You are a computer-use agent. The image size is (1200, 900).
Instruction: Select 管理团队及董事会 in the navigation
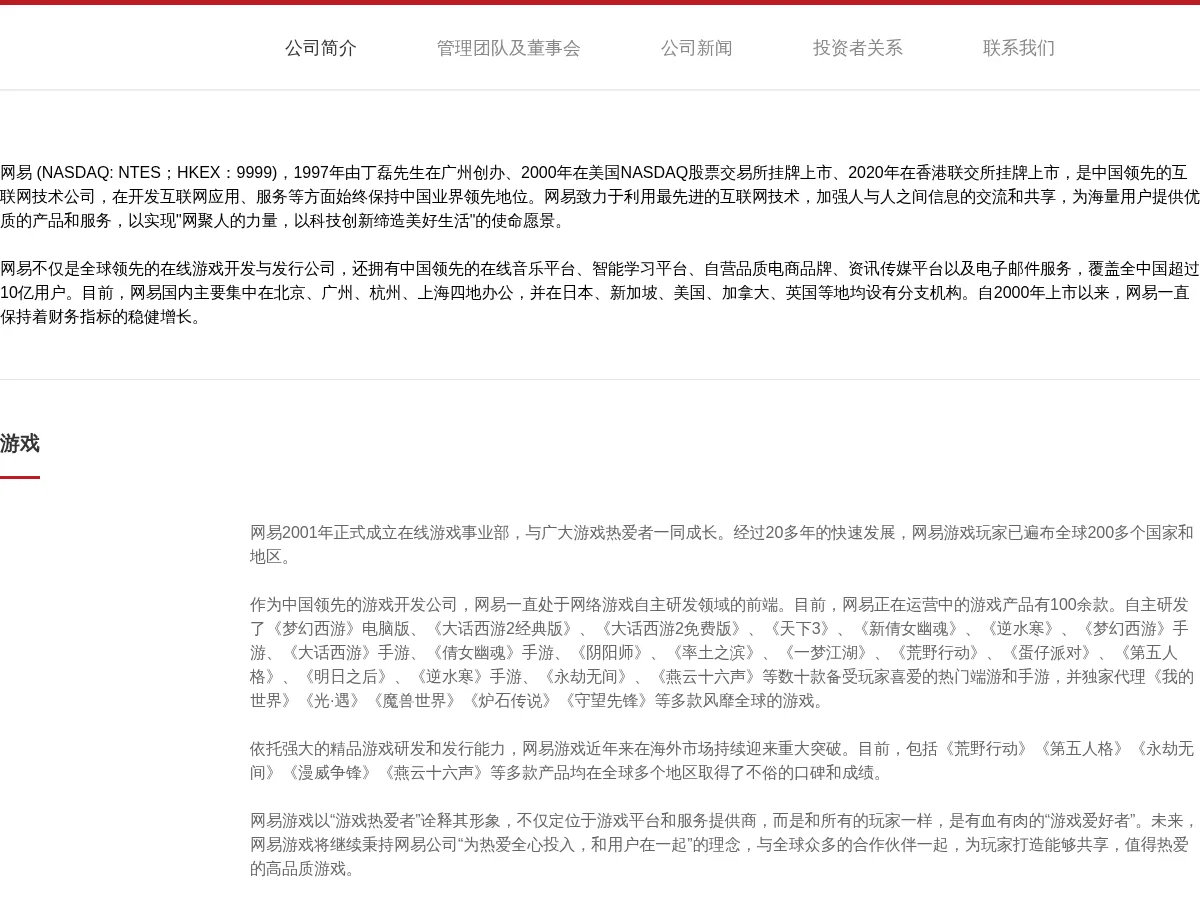click(x=508, y=48)
